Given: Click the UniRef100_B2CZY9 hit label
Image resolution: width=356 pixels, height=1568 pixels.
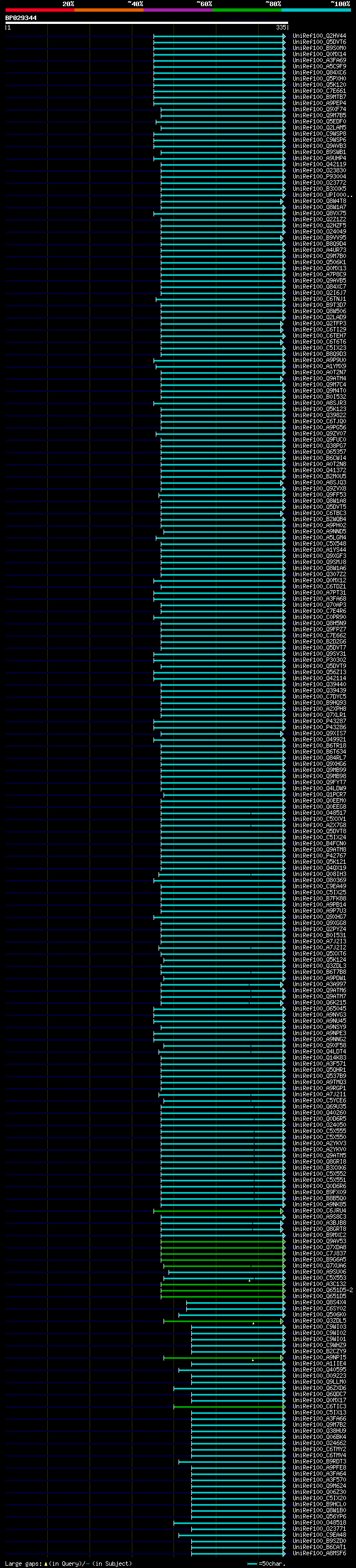Looking at the screenshot, I should pyautogui.click(x=319, y=1352).
